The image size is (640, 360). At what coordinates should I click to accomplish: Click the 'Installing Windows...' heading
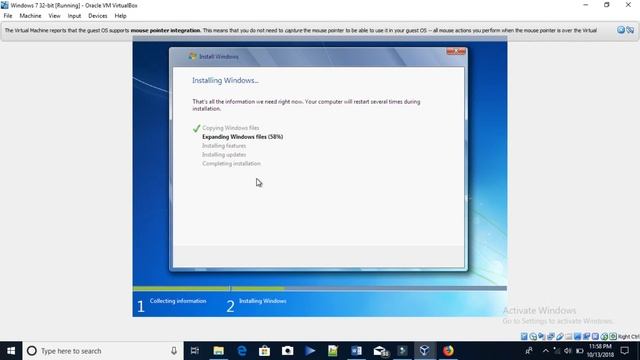[x=225, y=80]
